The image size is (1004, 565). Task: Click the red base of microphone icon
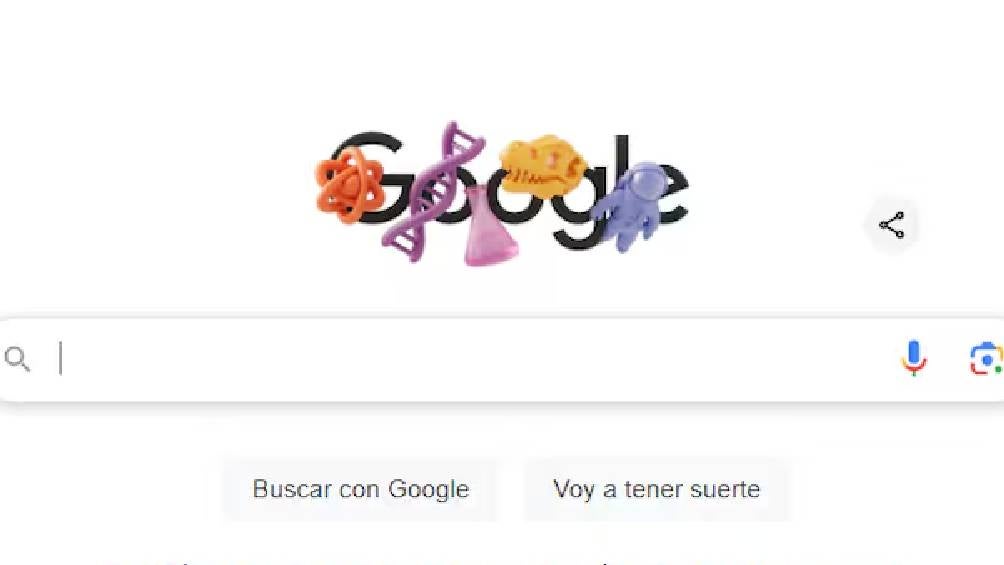point(914,370)
